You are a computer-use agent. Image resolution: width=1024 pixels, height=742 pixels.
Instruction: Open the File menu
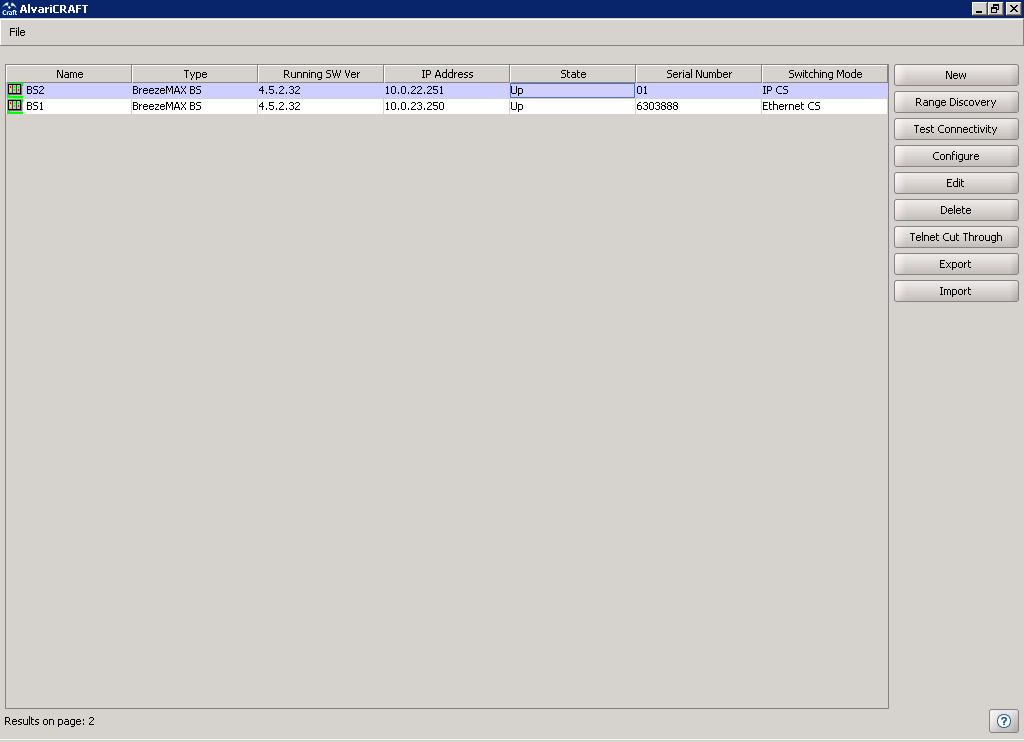coord(17,32)
